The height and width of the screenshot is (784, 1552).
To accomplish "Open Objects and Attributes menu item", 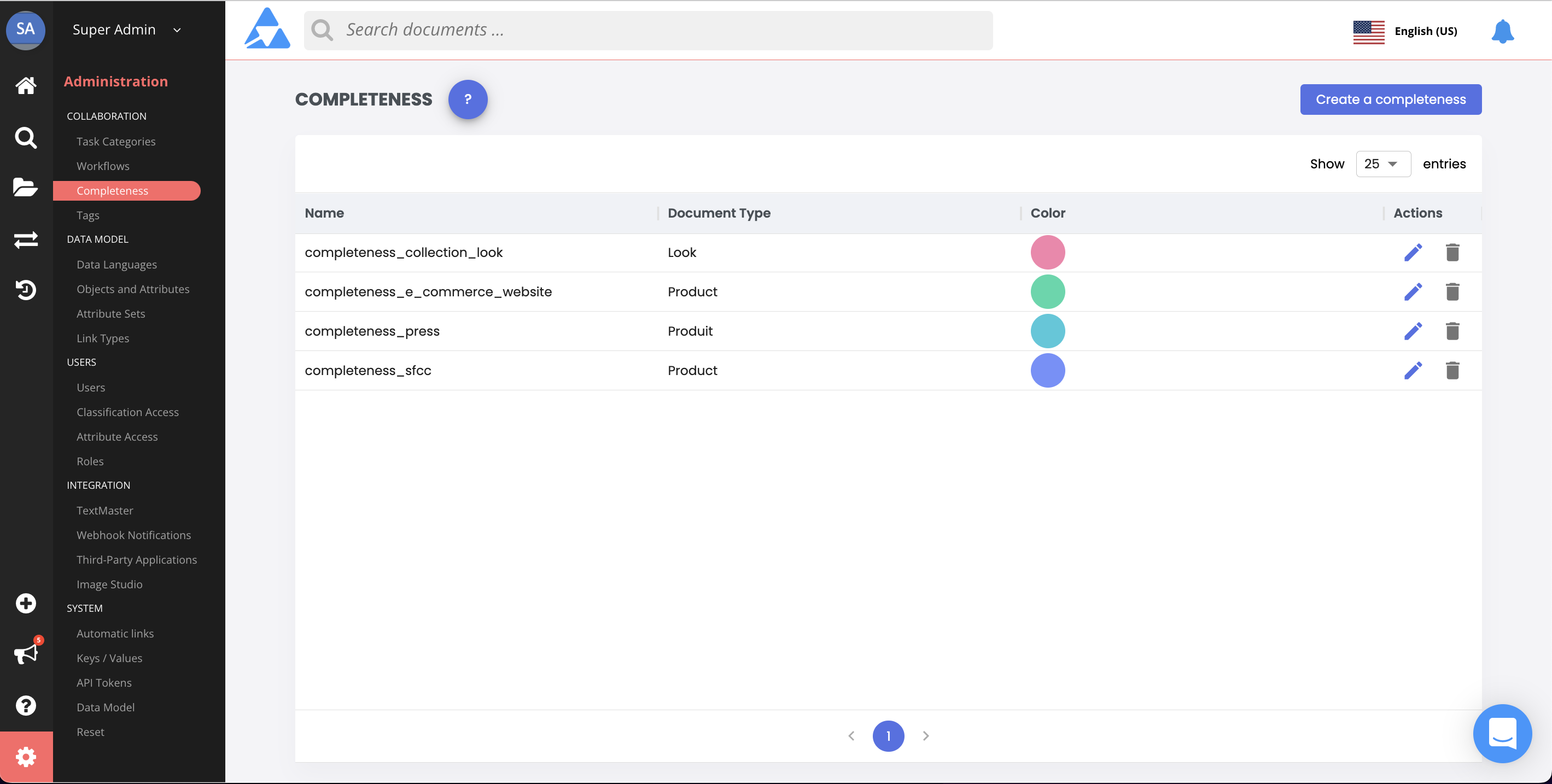I will click(132, 289).
